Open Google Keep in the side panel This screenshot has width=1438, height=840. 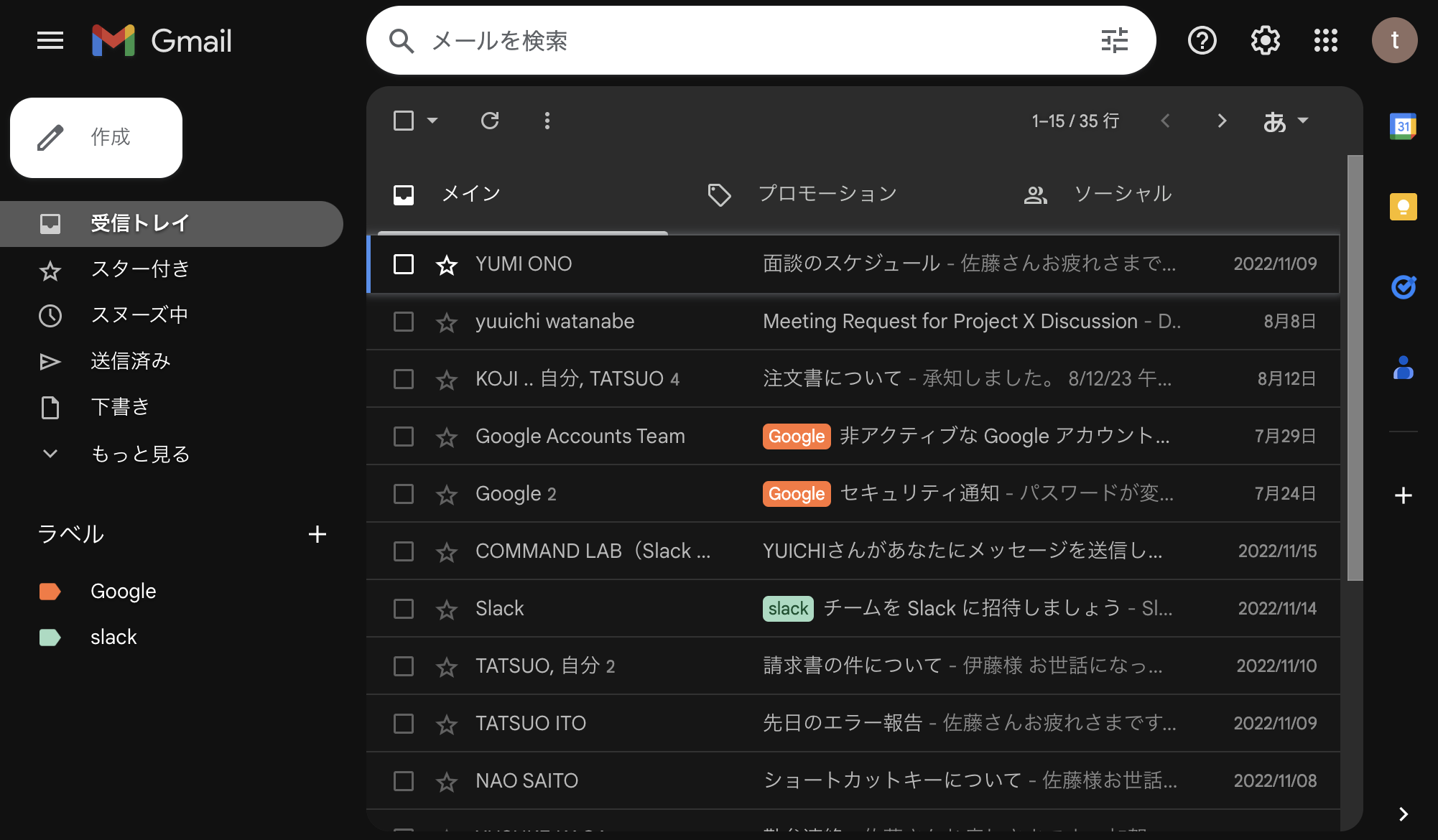(x=1402, y=206)
